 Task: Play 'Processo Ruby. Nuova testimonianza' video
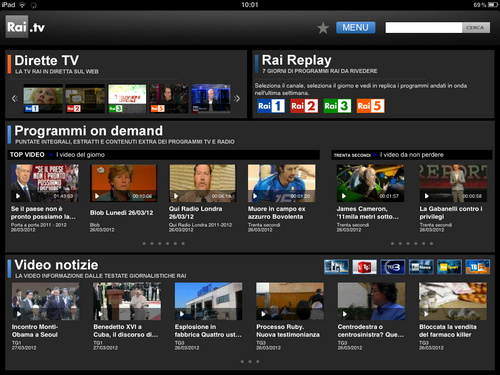click(290, 301)
